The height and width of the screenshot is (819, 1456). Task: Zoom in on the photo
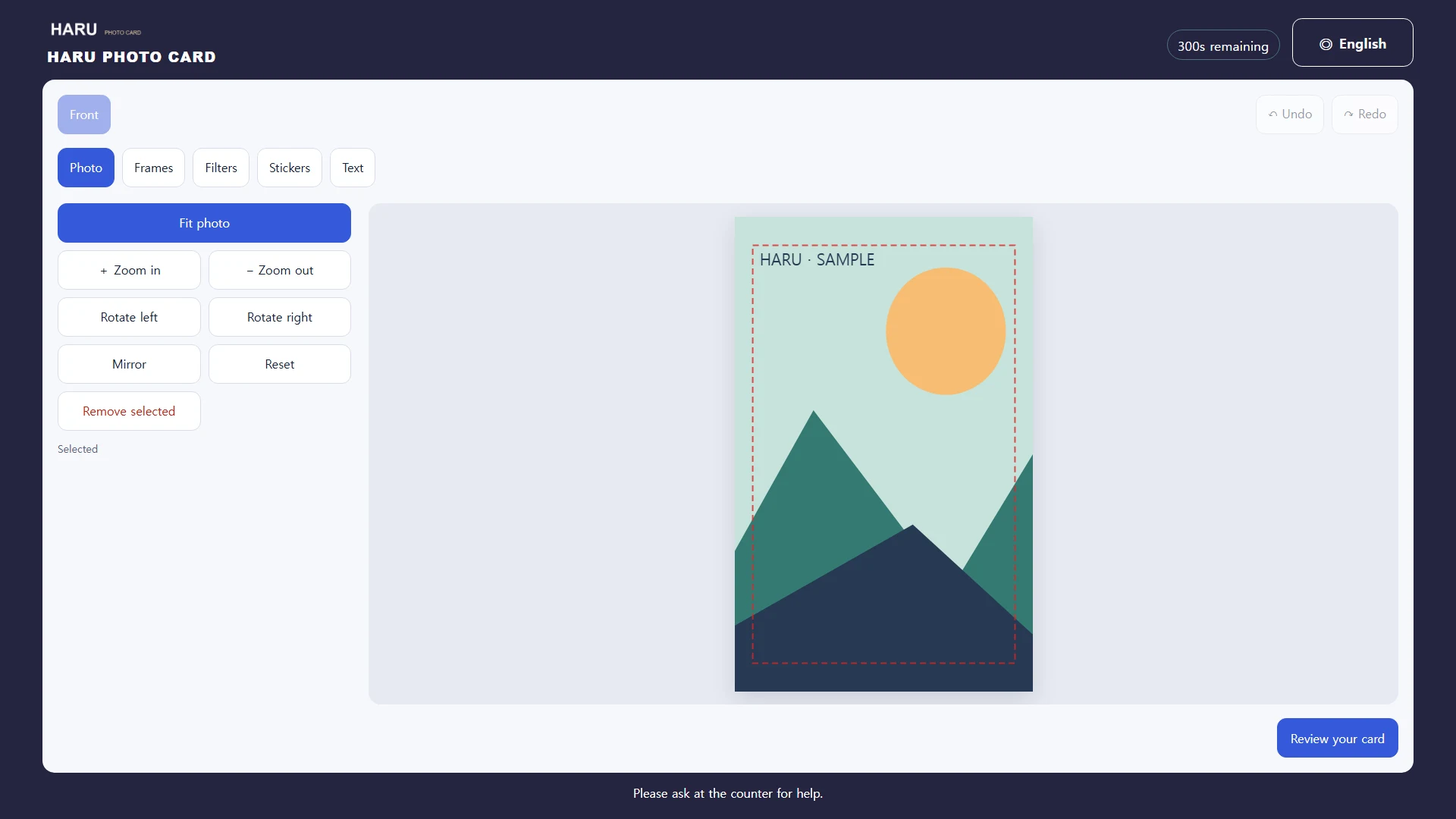pos(129,270)
